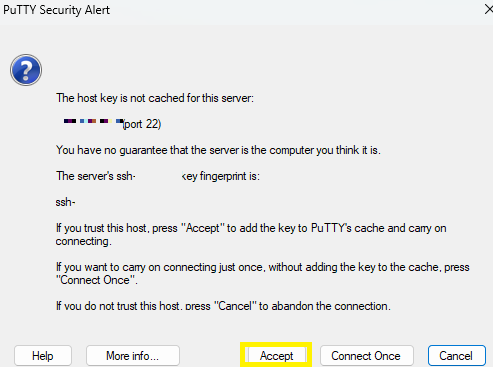Choose Connect Once to skip caching
This screenshot has height=367, width=493.
click(367, 356)
